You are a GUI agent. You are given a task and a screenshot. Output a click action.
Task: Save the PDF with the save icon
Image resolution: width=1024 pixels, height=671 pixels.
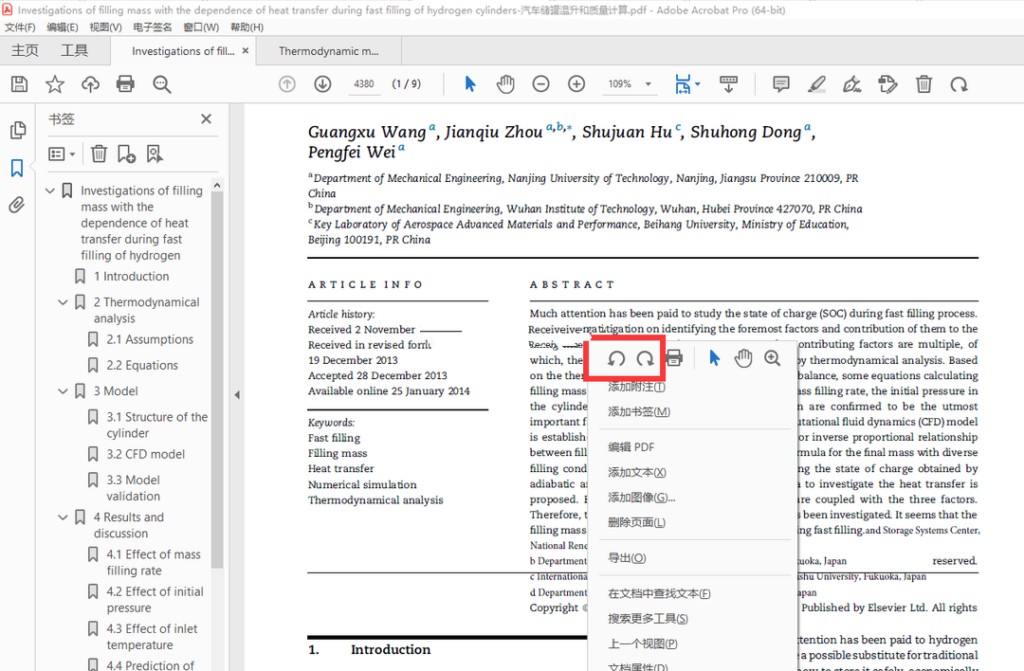click(x=20, y=84)
